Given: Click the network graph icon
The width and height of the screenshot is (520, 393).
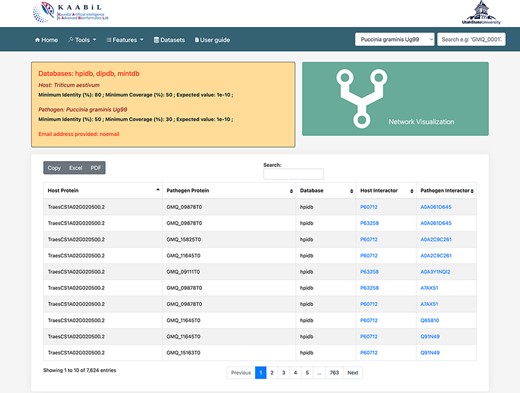Looking at the screenshot, I should [362, 98].
